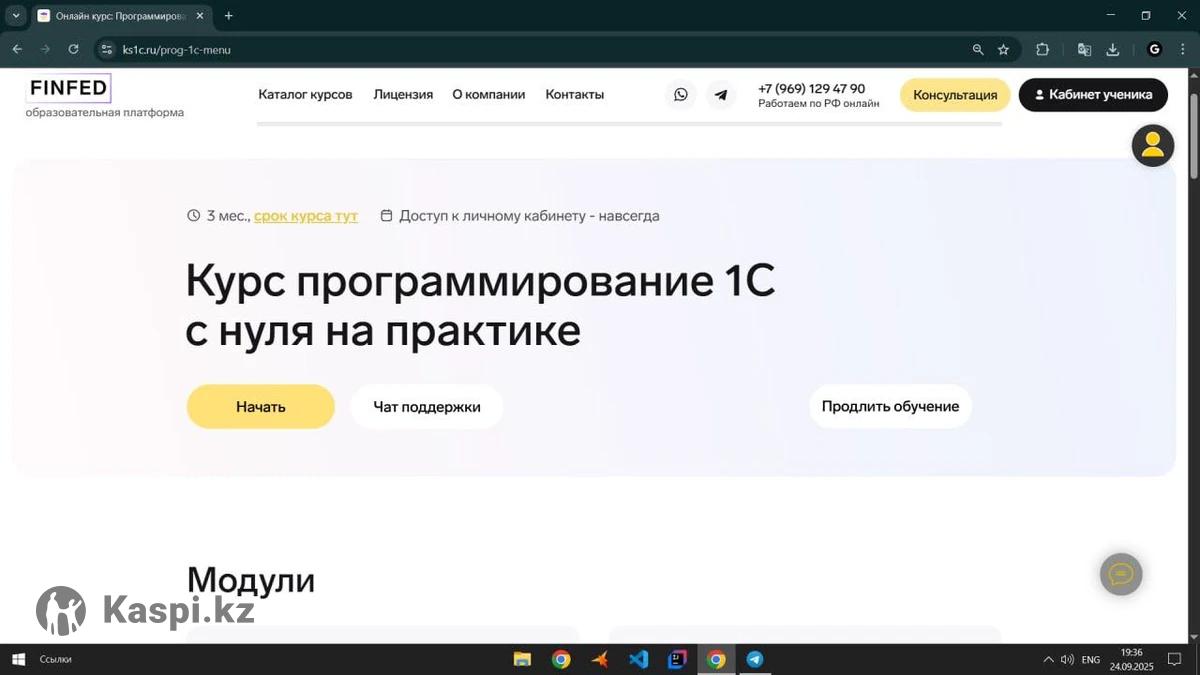This screenshot has height=675, width=1200.
Task: Reload the page with refresh icon
Action: coord(73,49)
